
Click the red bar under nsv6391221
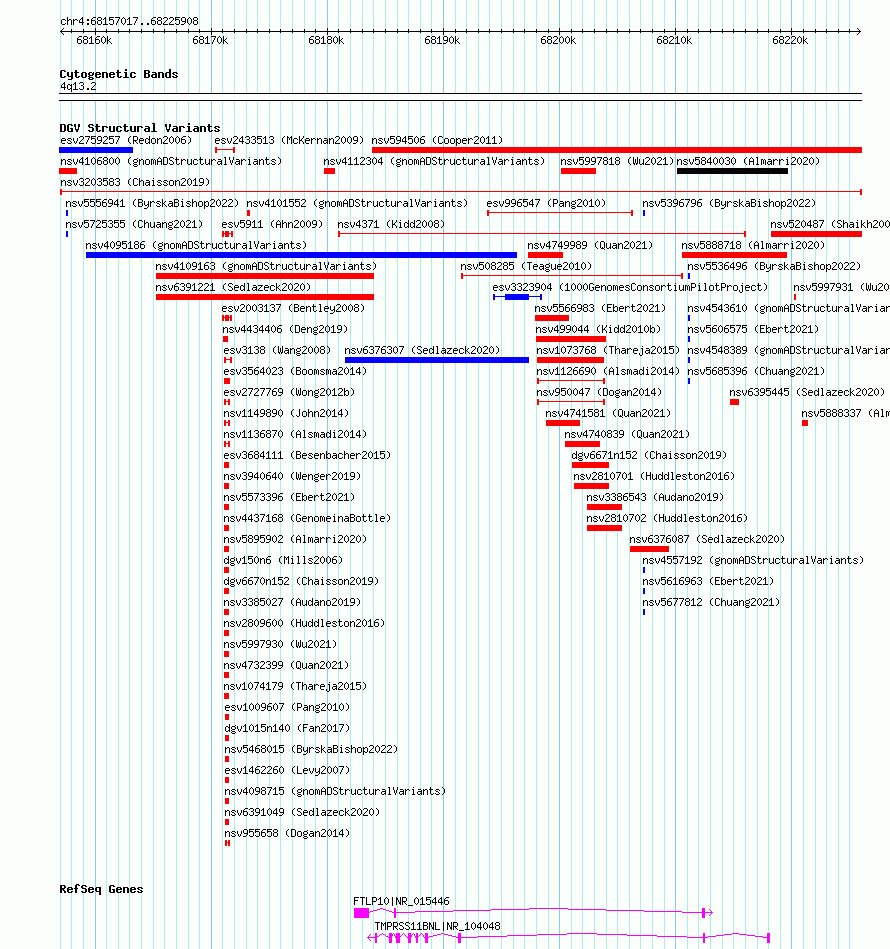pos(265,297)
